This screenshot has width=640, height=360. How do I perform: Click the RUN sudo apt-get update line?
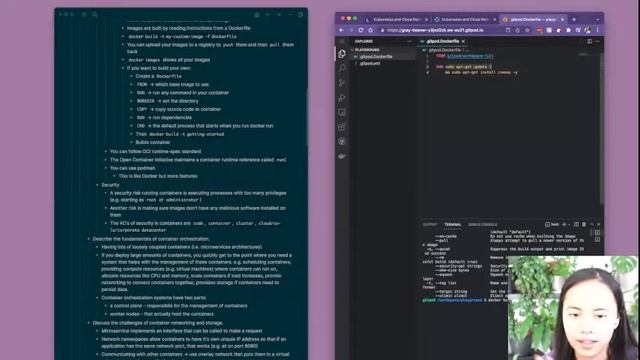tap(464, 67)
